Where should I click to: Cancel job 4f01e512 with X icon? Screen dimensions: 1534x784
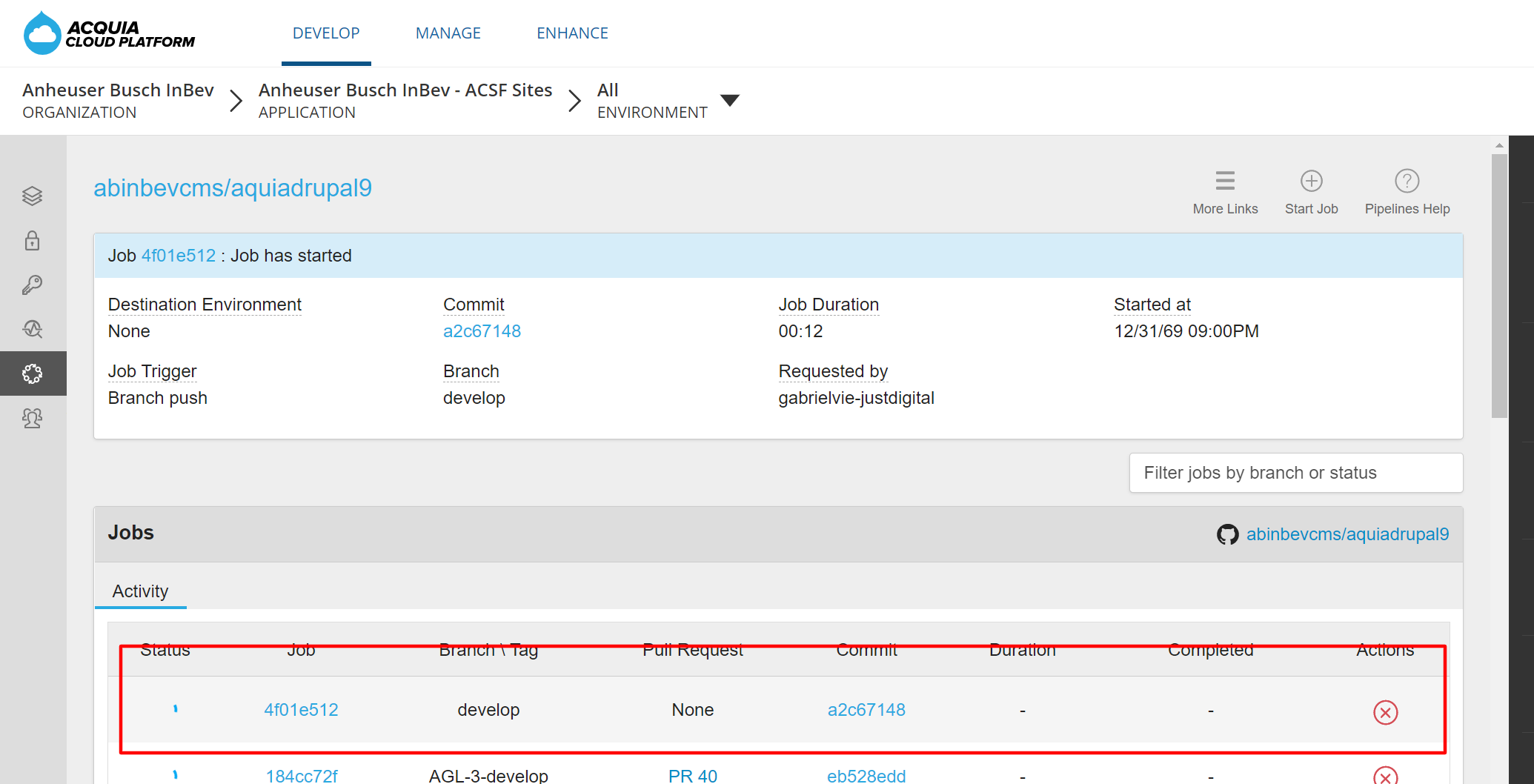coord(1385,712)
